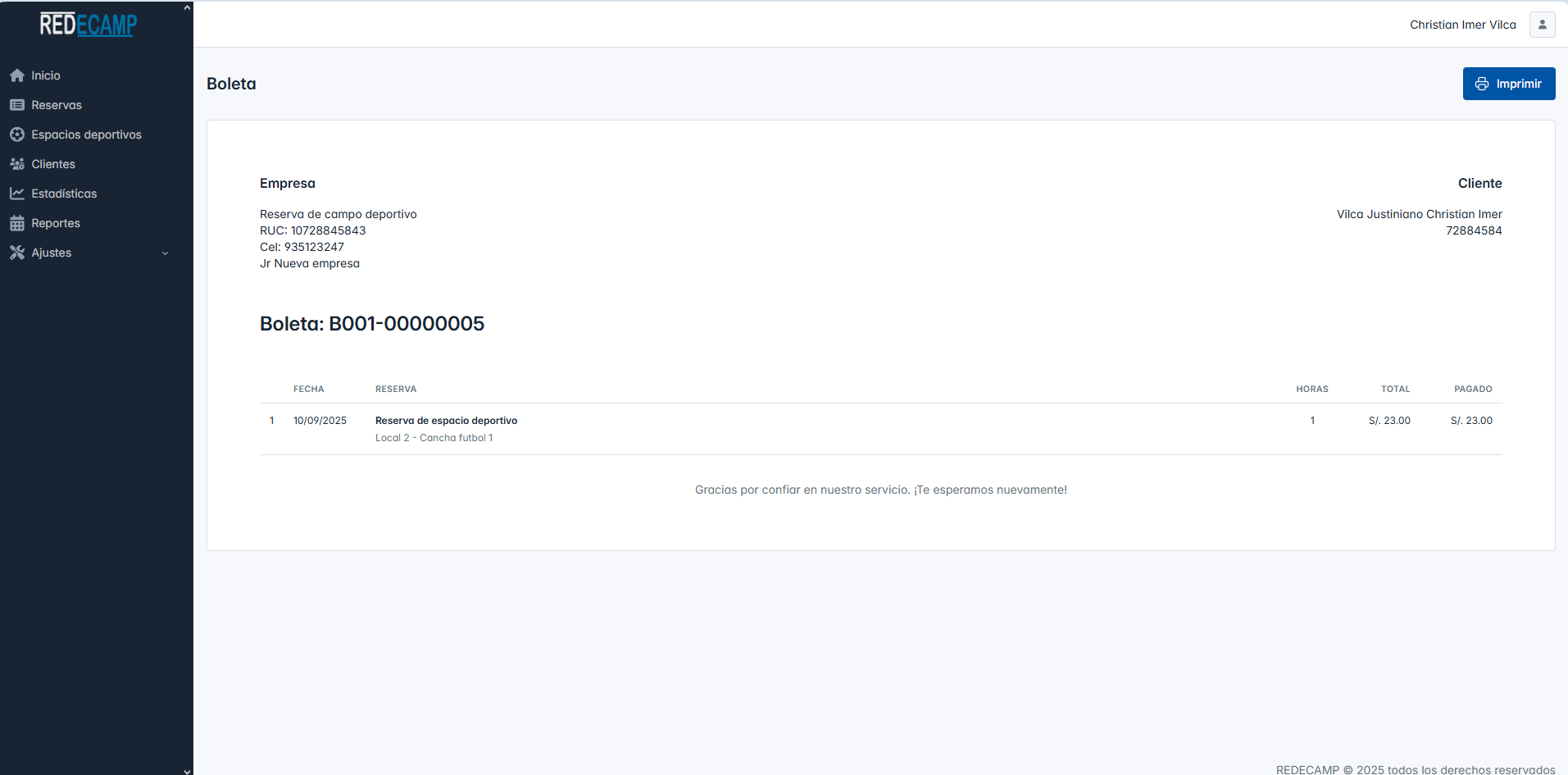Navigate to Estadísticas in the sidebar
The image size is (1568, 775).
[x=64, y=194]
